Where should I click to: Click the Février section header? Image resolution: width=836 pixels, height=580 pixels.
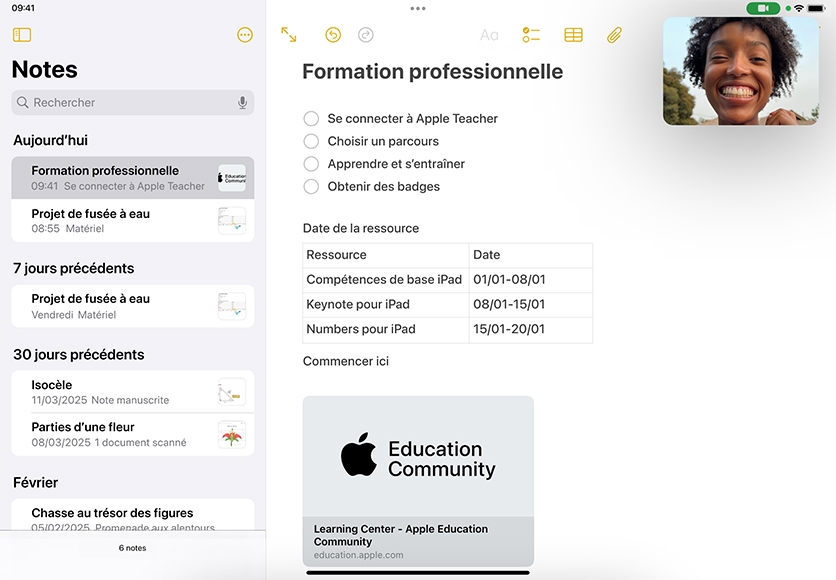(35, 482)
